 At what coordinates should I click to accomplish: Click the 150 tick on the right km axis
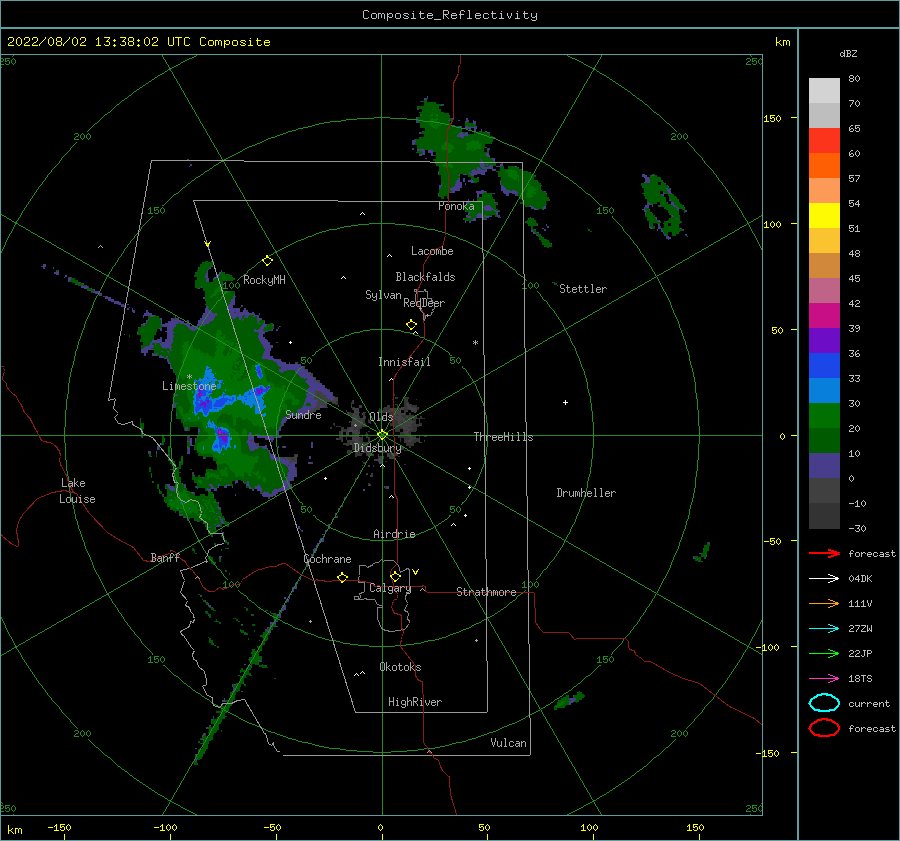772,118
